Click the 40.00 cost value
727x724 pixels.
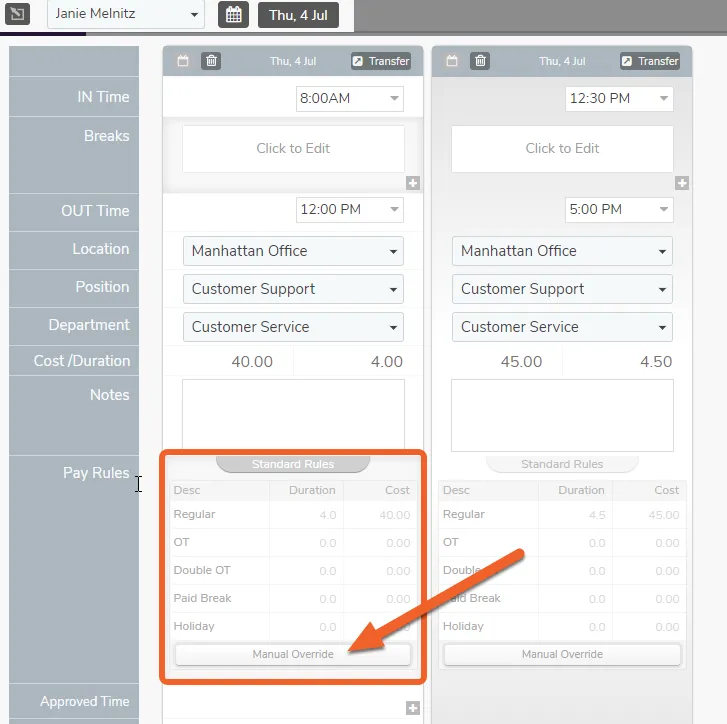(x=252, y=362)
